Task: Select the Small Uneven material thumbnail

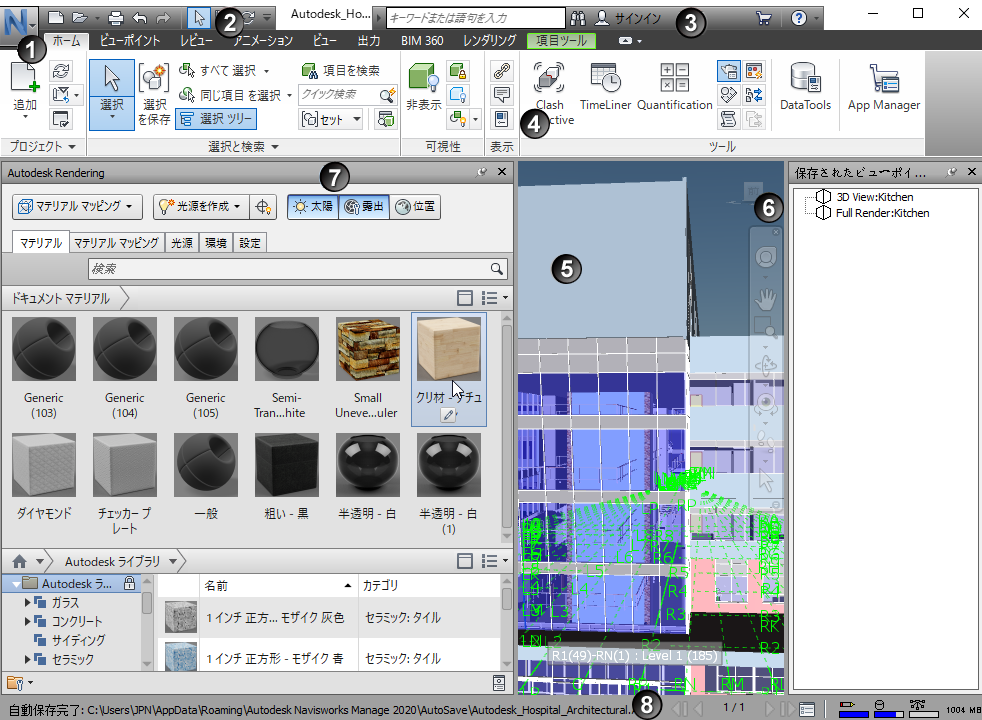Action: pos(368,349)
